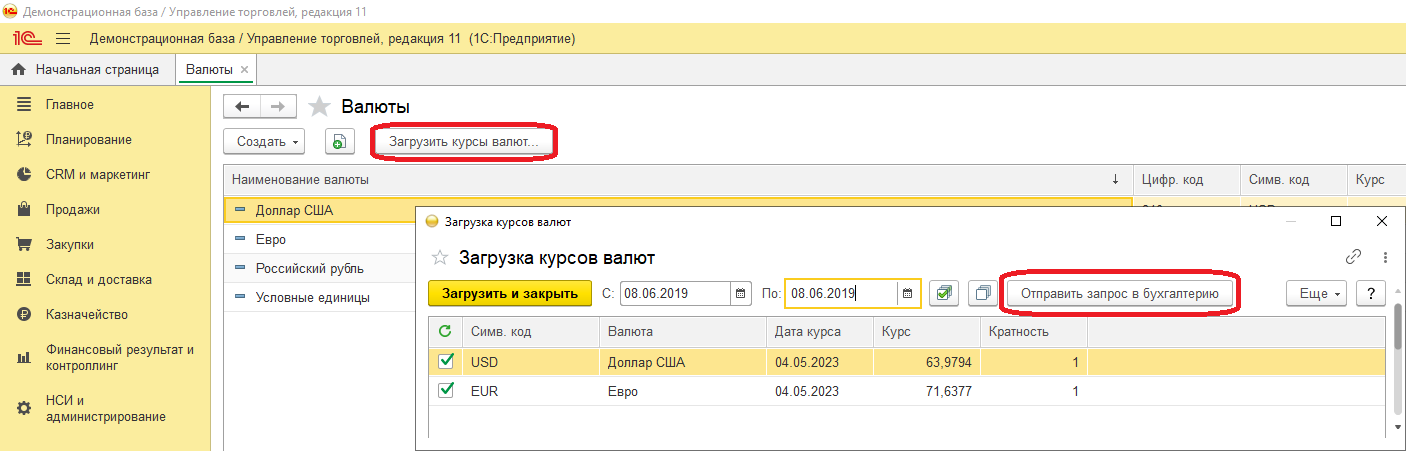Open calendar picker for the 'С' date
This screenshot has height=451, width=1406.
741,293
